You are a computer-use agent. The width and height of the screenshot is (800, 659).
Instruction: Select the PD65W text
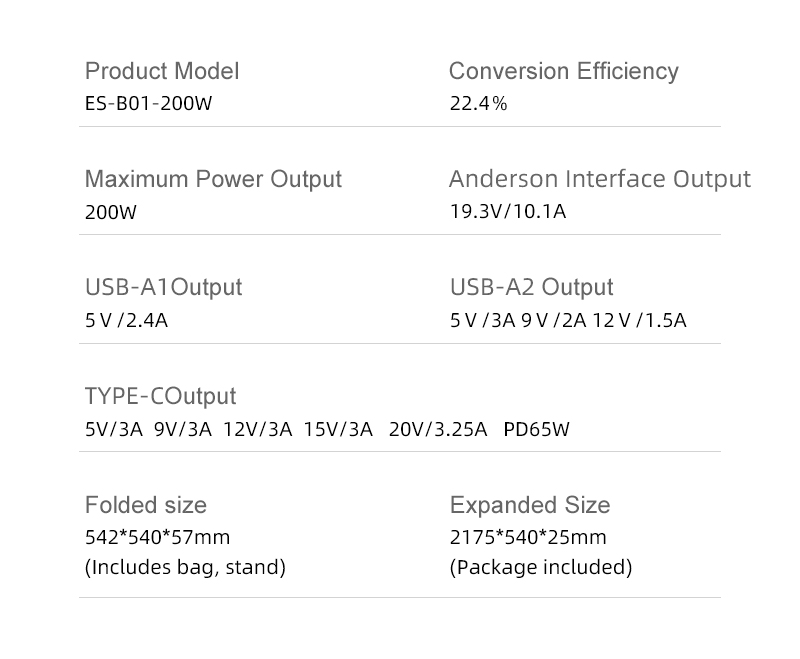pos(536,430)
